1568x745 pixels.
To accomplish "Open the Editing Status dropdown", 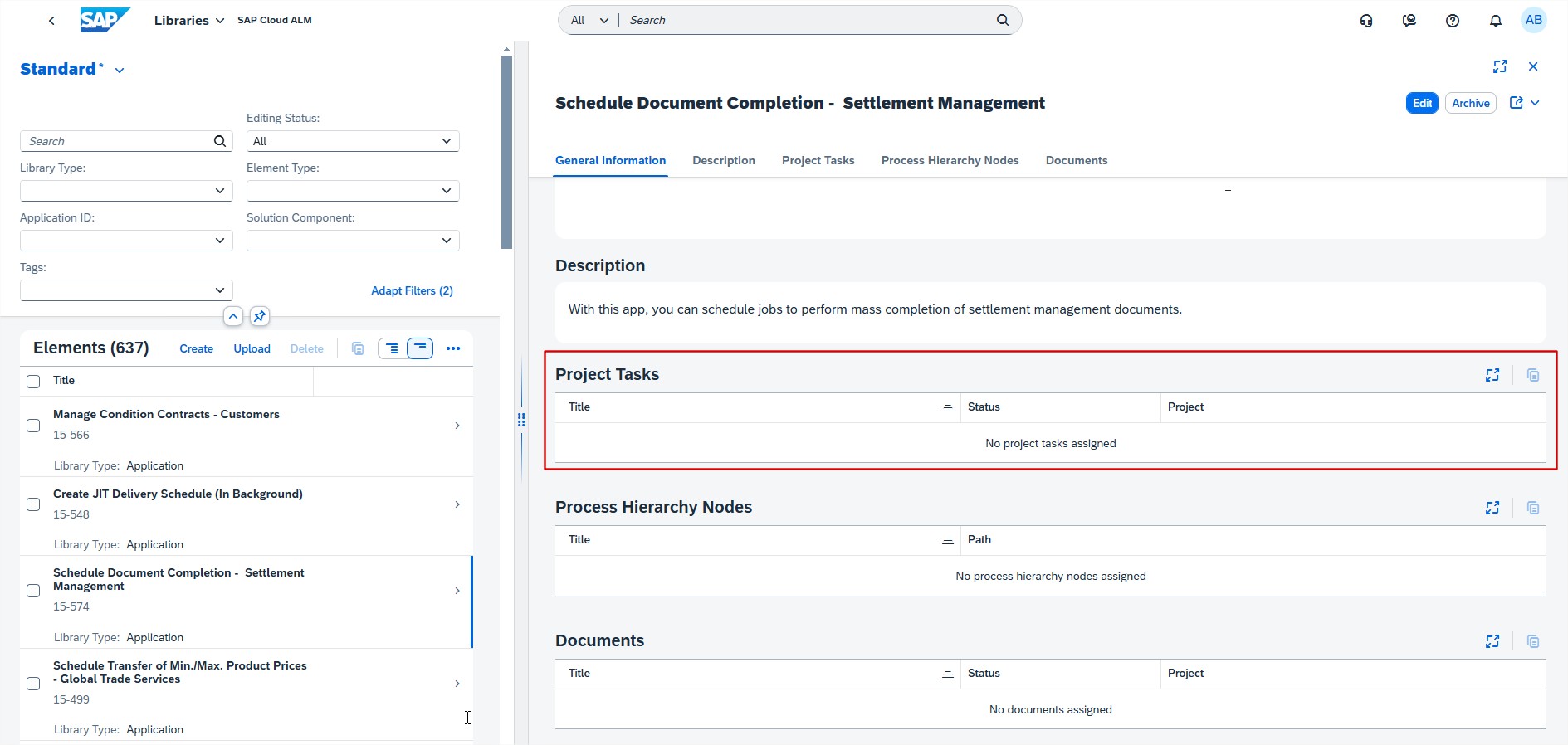I will (x=353, y=141).
